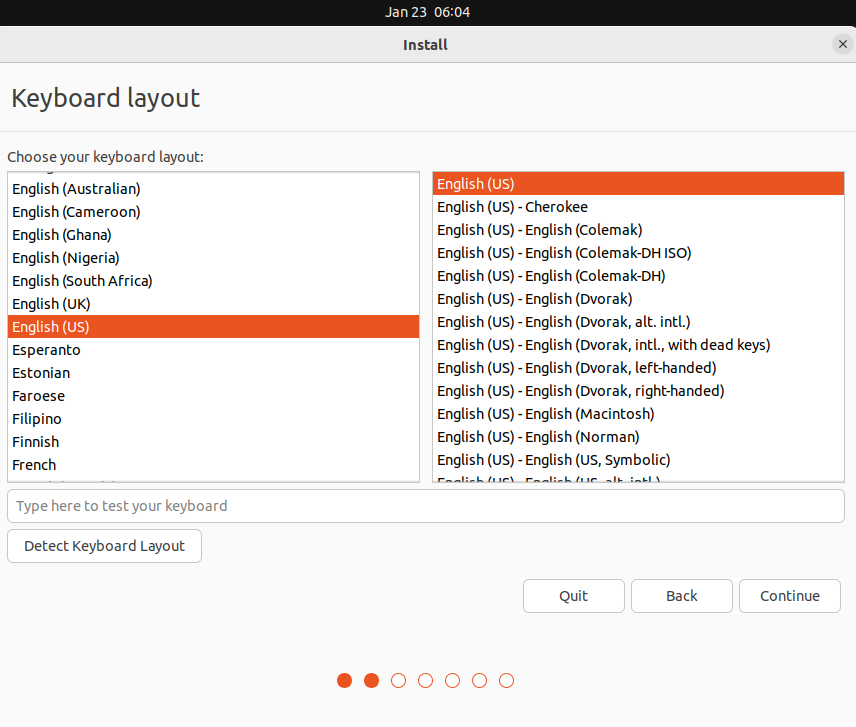Screen dimensions: 856x727
Task: Focus the keyboard test input field
Action: pyautogui.click(x=425, y=506)
